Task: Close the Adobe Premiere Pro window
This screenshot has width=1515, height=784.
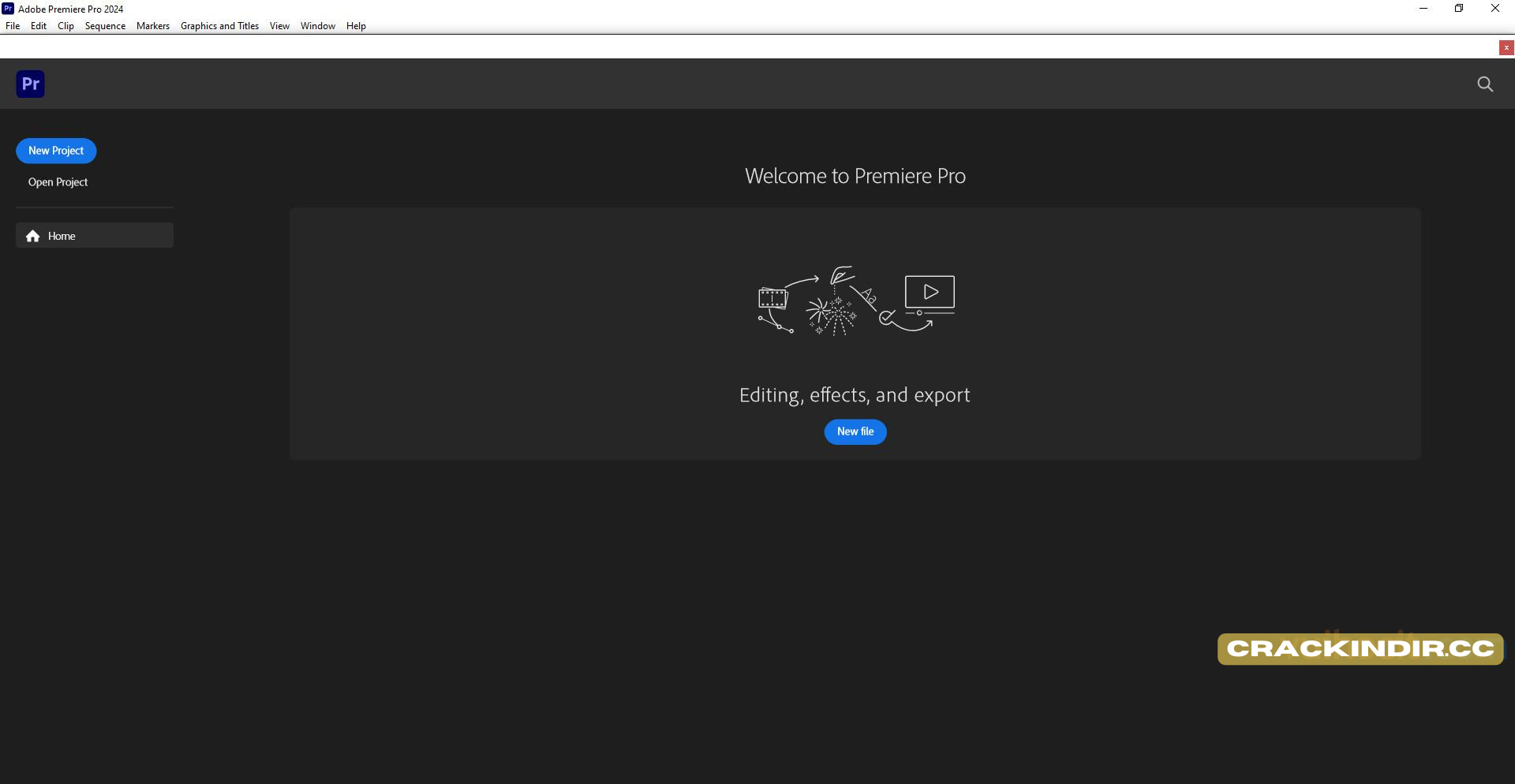Action: 1495,9
